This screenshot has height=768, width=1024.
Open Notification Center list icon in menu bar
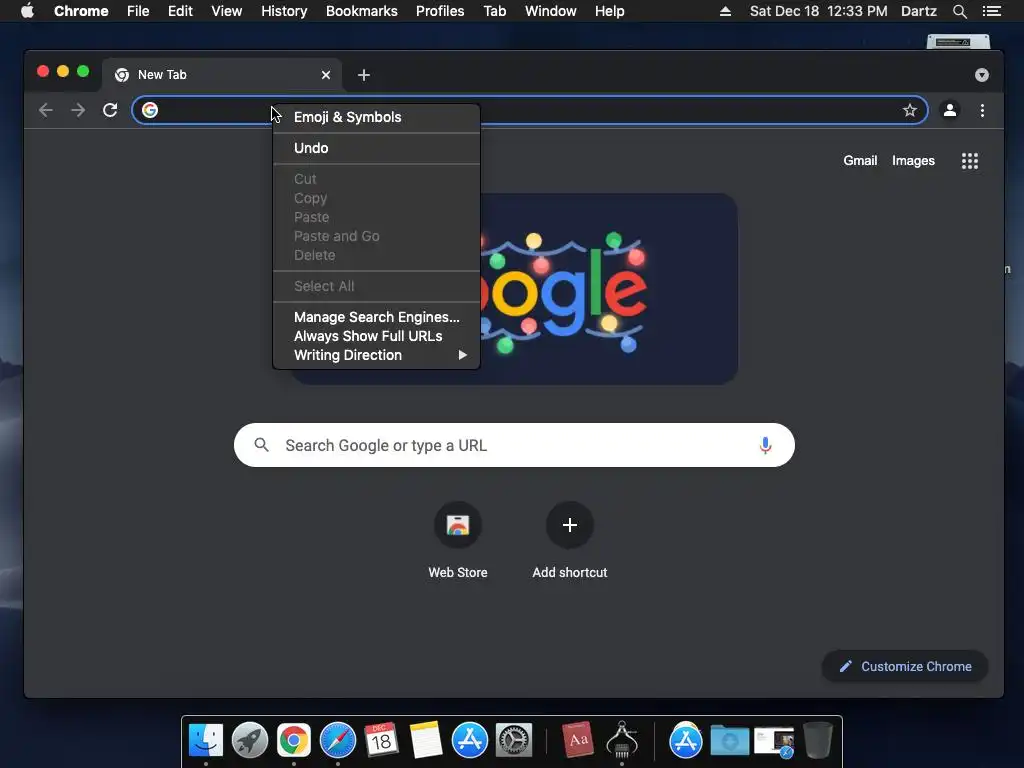pyautogui.click(x=992, y=11)
